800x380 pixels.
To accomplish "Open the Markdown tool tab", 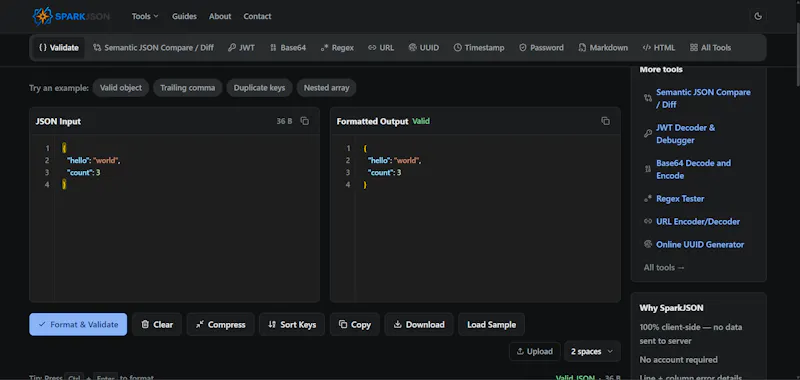I will (603, 48).
